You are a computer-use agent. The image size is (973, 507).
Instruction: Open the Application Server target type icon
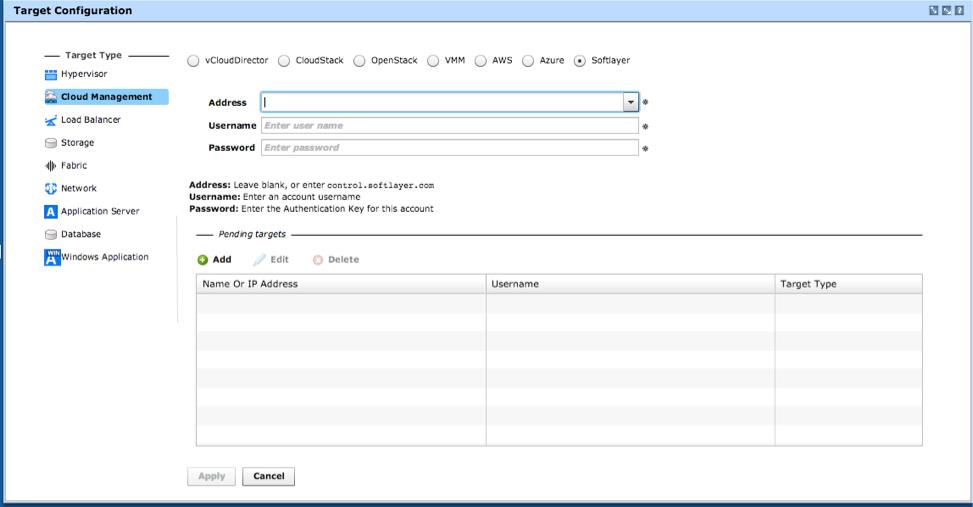(51, 212)
